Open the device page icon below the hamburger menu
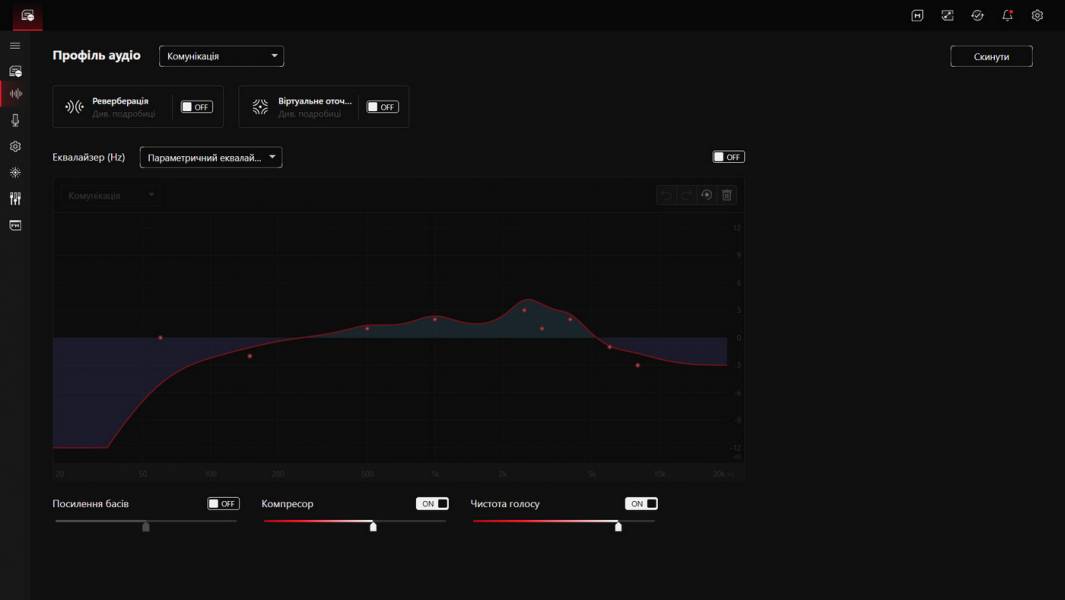 tap(15, 71)
